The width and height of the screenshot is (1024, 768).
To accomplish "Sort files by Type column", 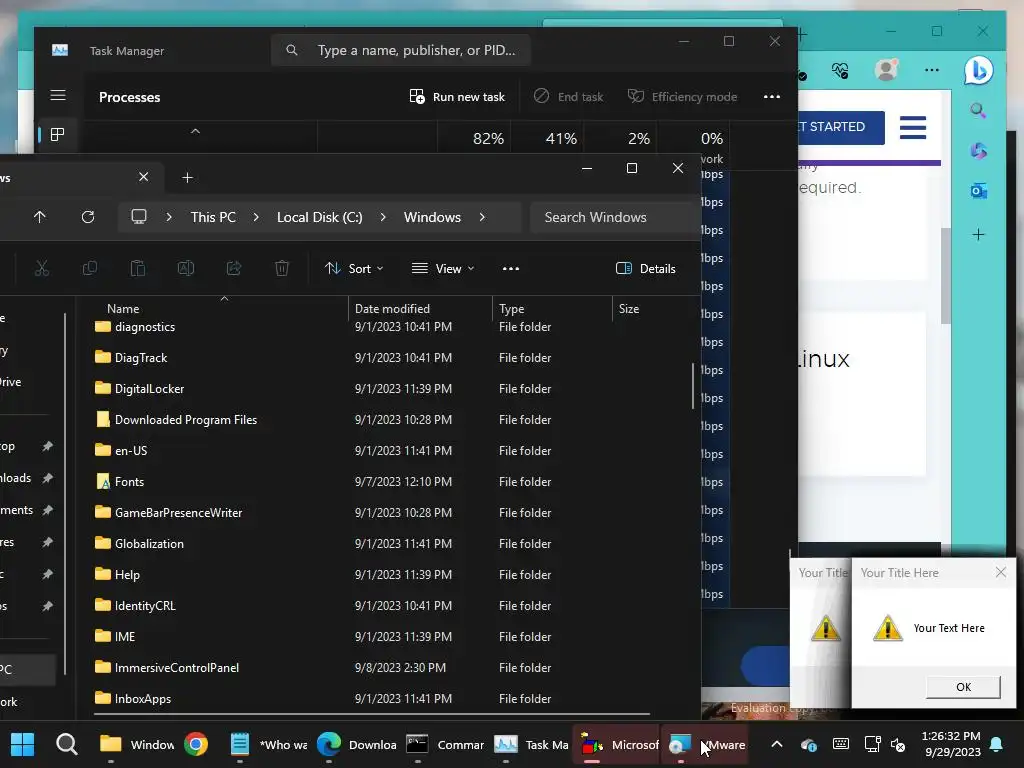I will [511, 309].
